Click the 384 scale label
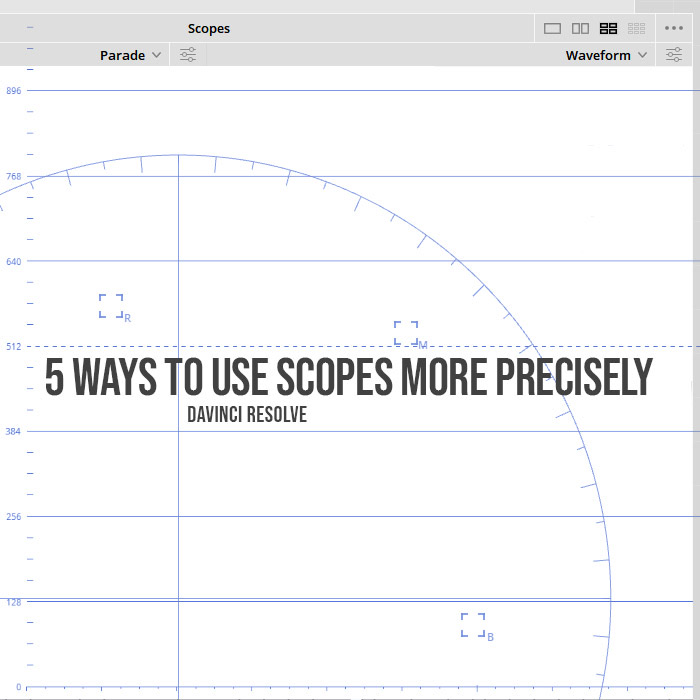 [13, 432]
